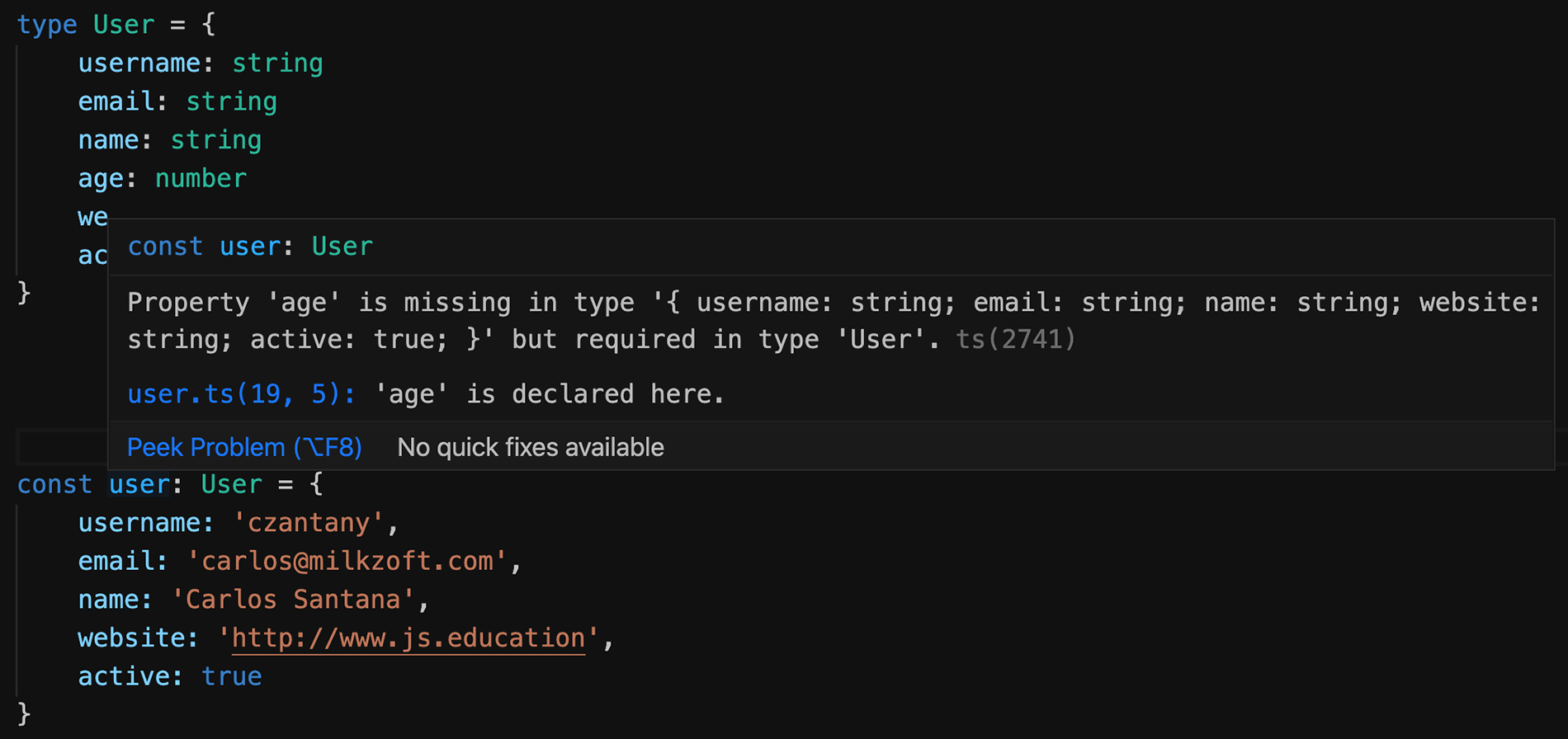Click the 'User' type name in type definition

124,25
